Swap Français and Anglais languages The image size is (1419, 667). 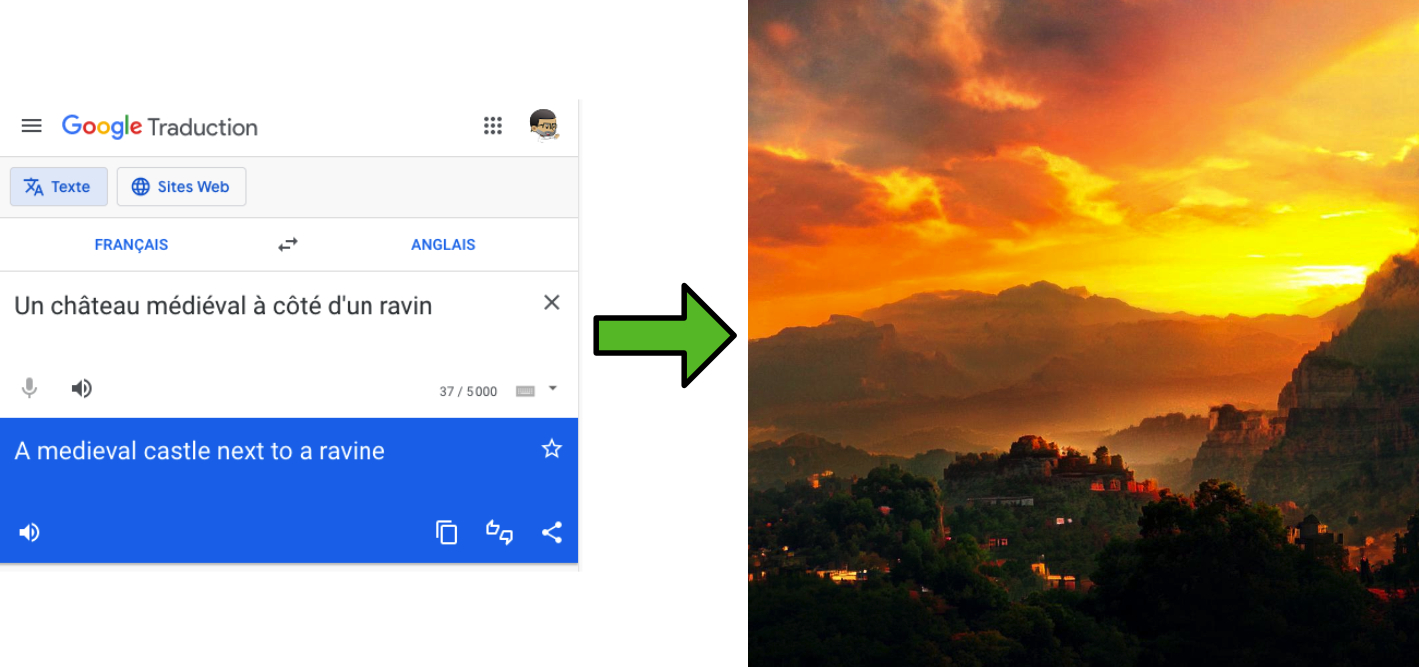(288, 245)
